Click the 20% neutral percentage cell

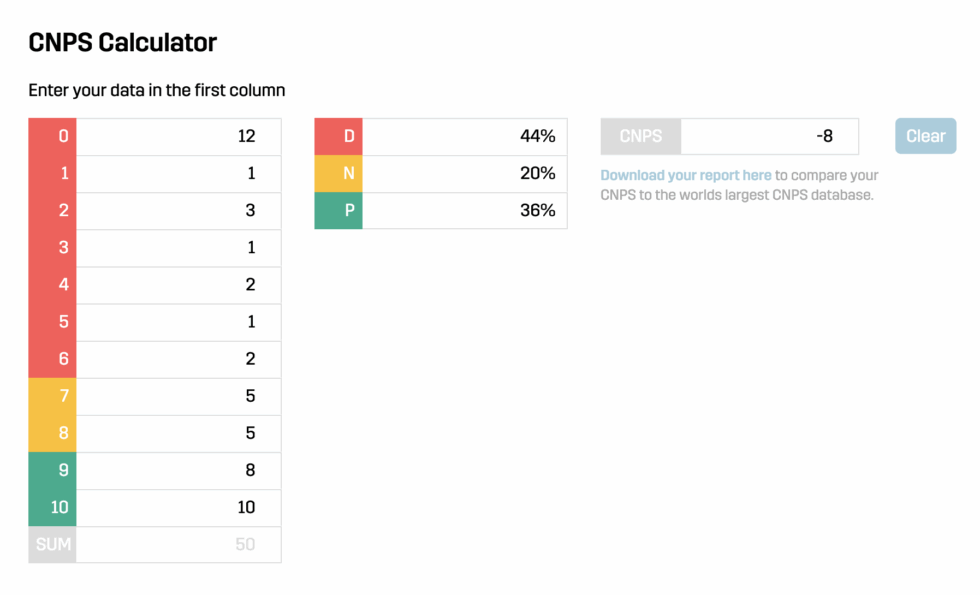(x=465, y=173)
